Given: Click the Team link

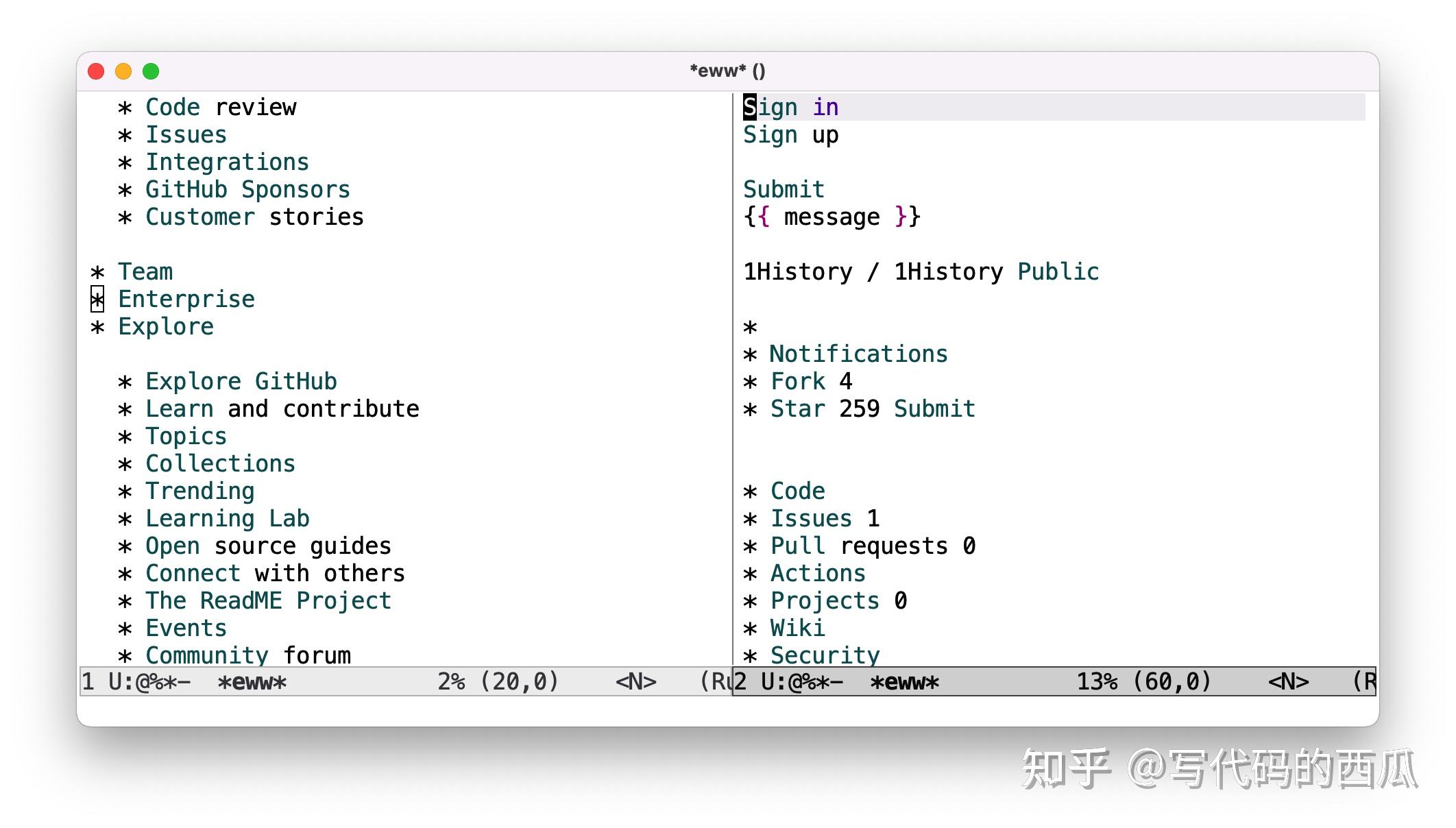Looking at the screenshot, I should coord(145,272).
